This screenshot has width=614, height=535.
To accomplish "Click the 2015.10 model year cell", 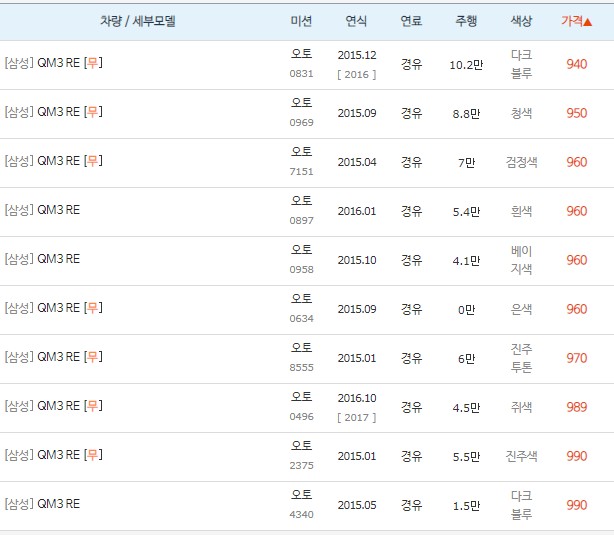I will coord(357,260).
